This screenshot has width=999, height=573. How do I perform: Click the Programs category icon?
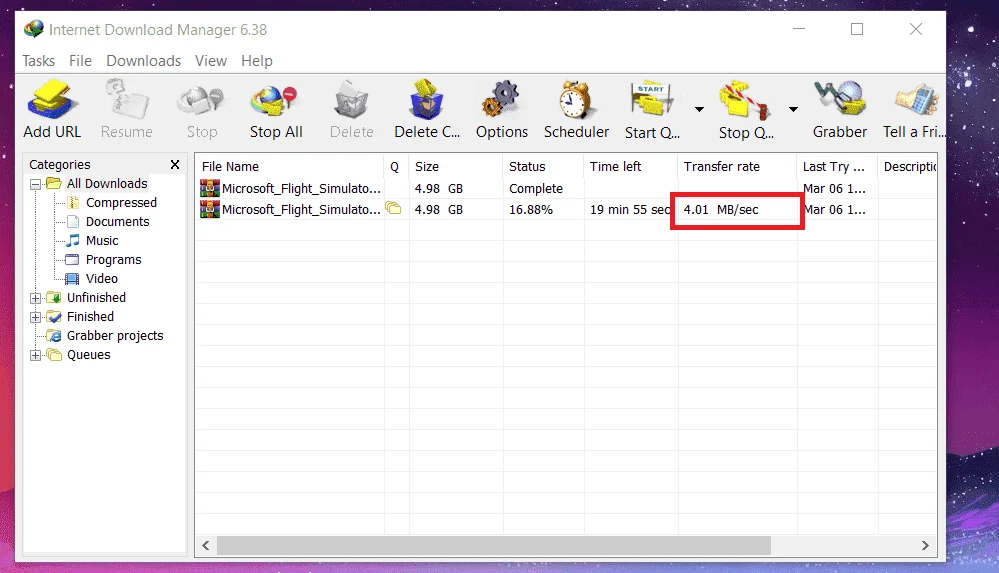point(73,259)
